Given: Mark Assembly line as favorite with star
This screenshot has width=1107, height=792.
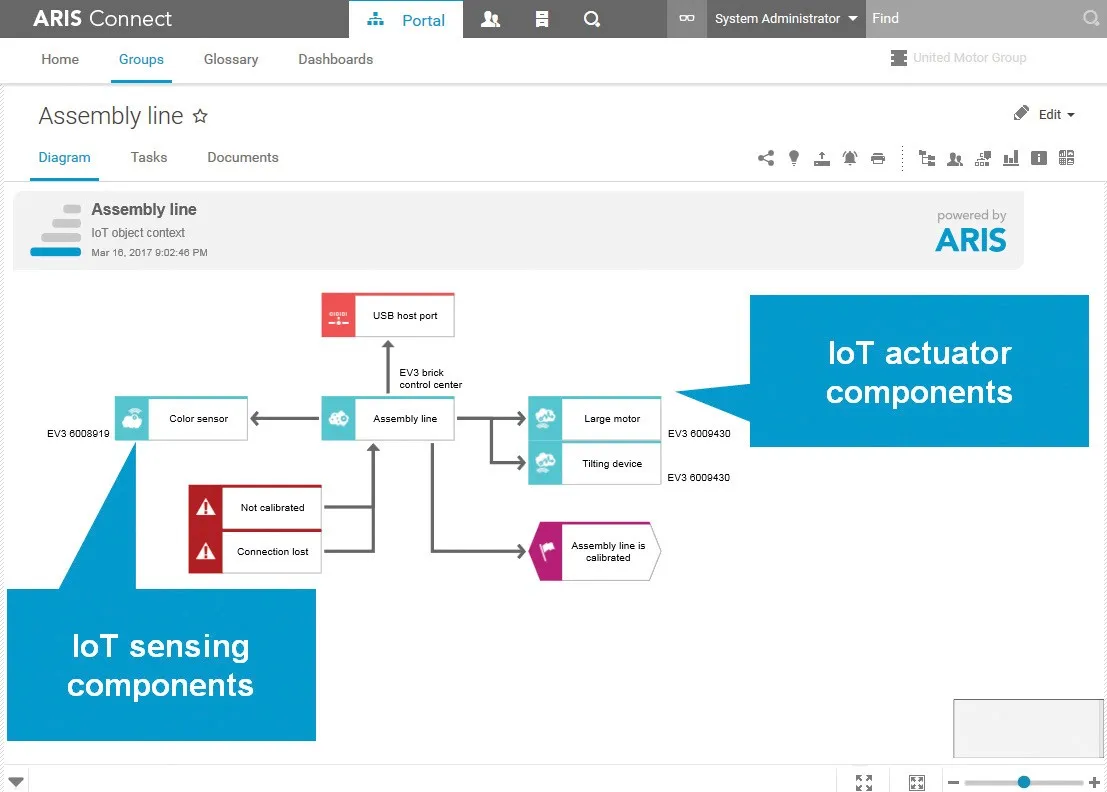Looking at the screenshot, I should (x=201, y=116).
